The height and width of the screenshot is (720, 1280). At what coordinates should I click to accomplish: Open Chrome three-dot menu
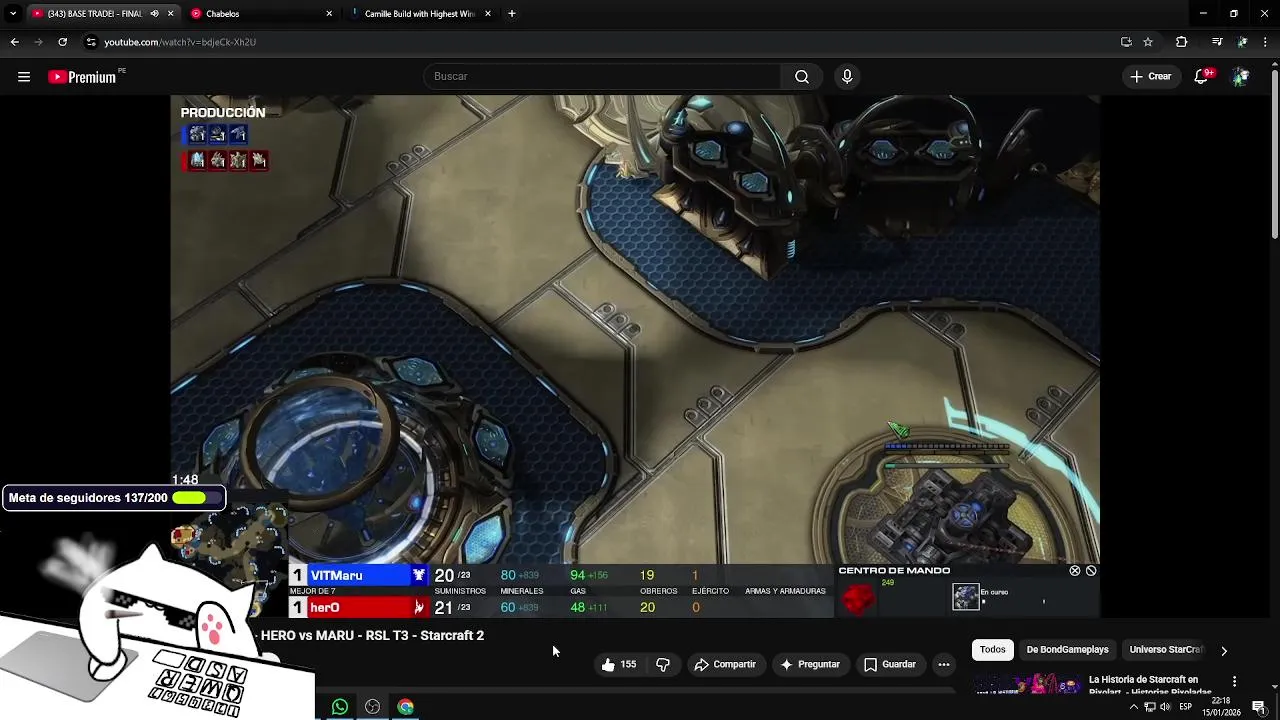coord(1266,42)
